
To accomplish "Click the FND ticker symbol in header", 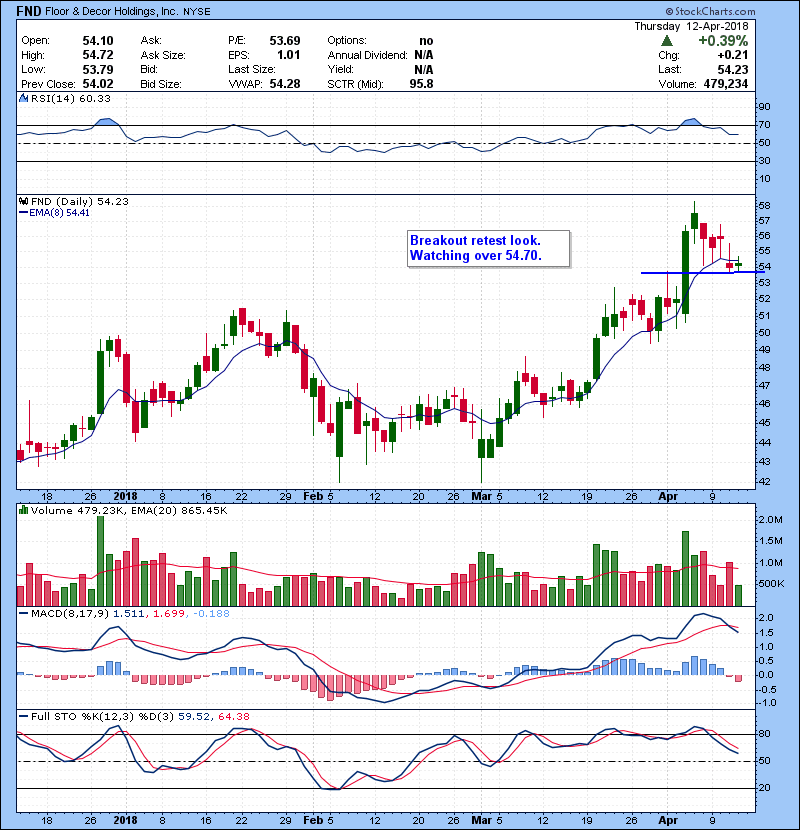I will [x=29, y=11].
